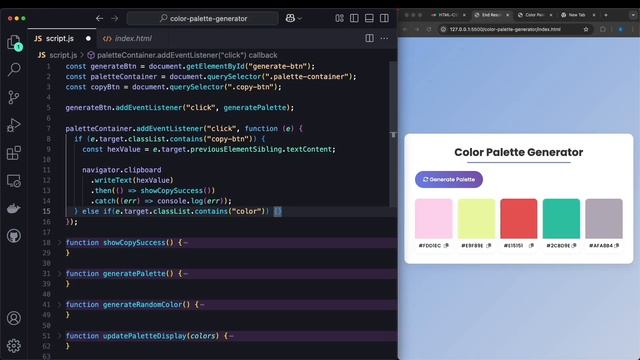Copy the hex code #FDD1EC using its copy icon

(x=446, y=246)
